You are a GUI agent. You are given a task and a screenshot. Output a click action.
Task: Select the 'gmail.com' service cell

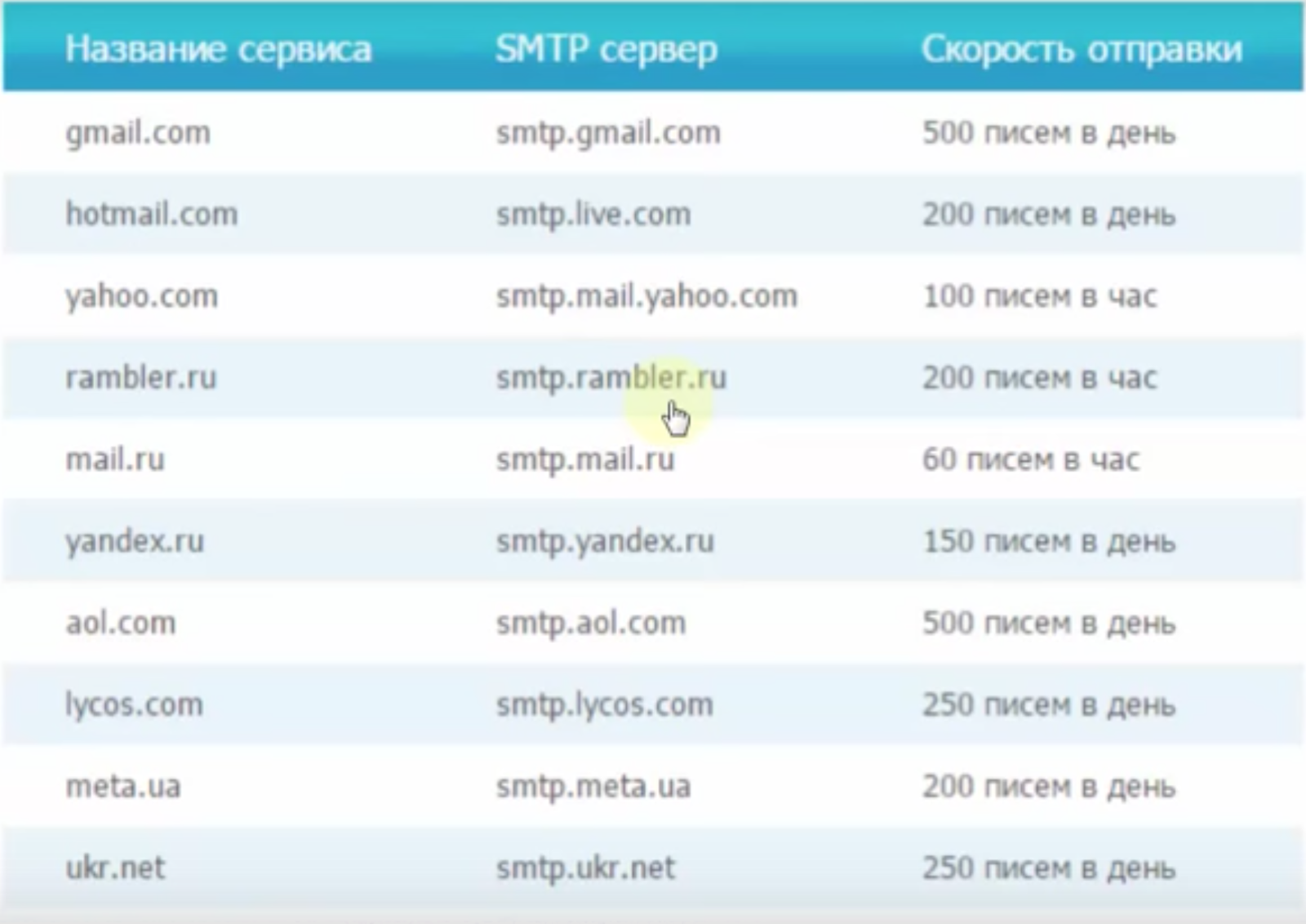(x=138, y=133)
